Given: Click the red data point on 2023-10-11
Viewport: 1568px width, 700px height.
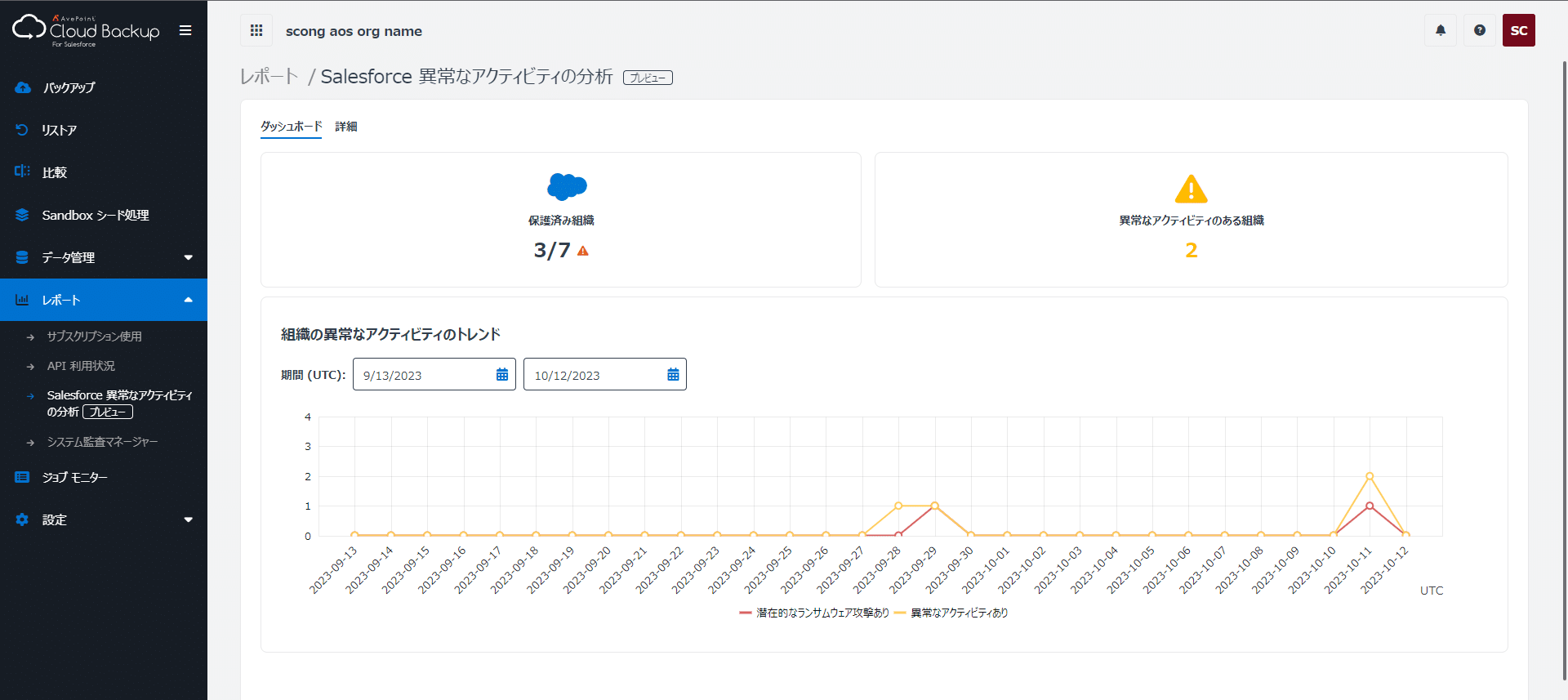Looking at the screenshot, I should click(1370, 506).
